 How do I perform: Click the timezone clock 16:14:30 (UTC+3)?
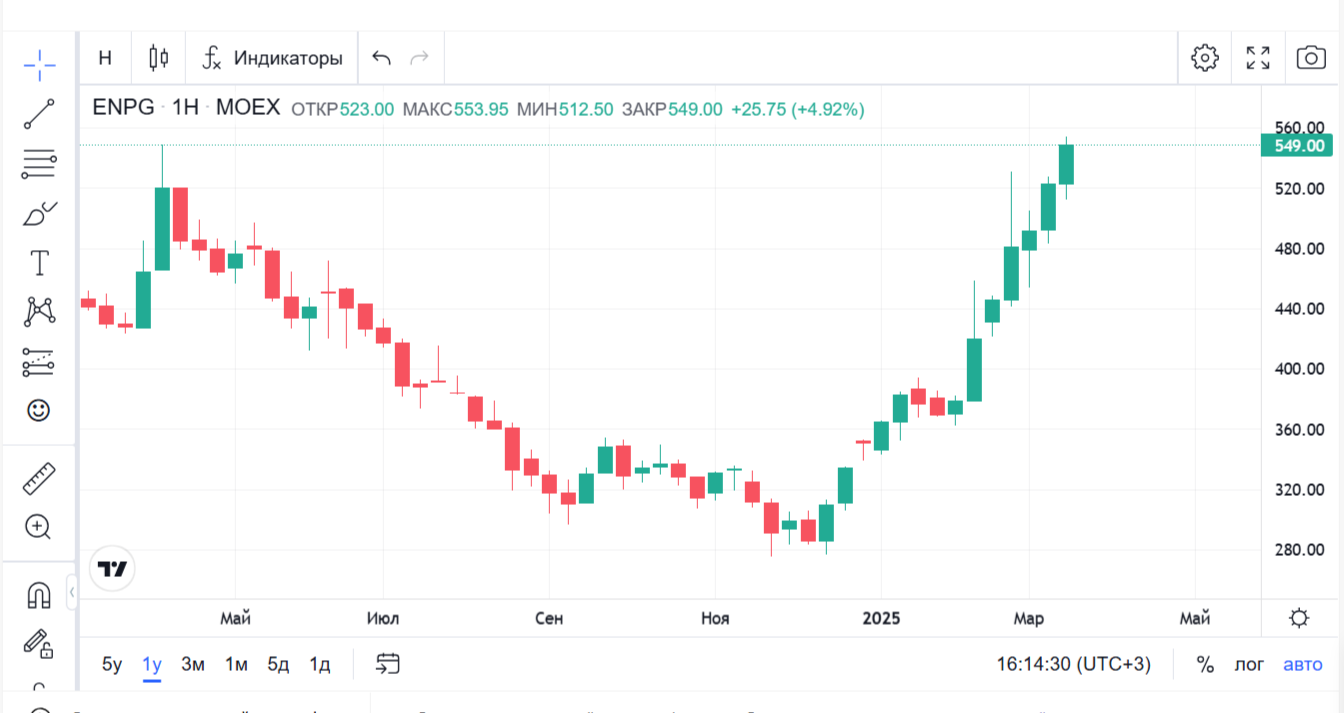pos(1073,664)
